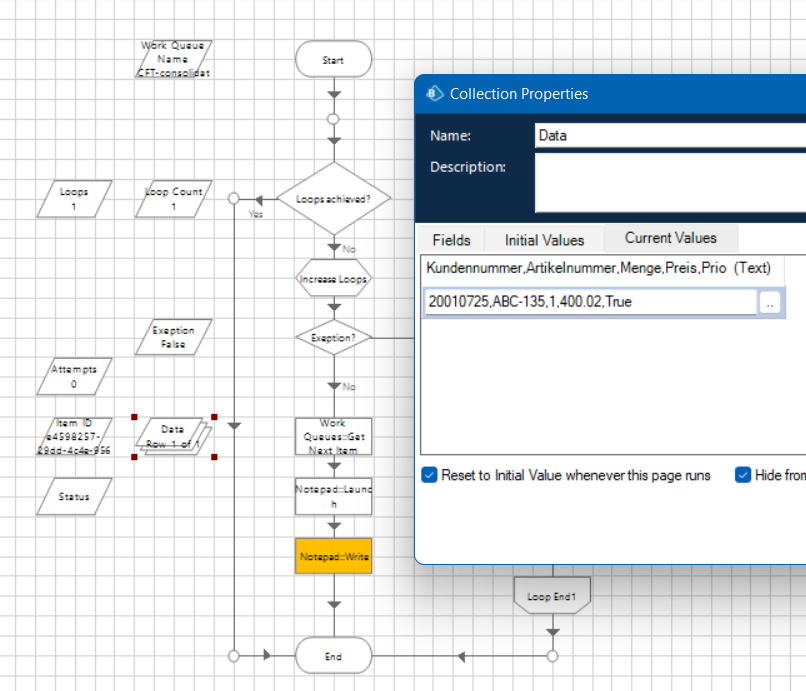
Task: Click the Loop Count data item
Action: (x=174, y=199)
